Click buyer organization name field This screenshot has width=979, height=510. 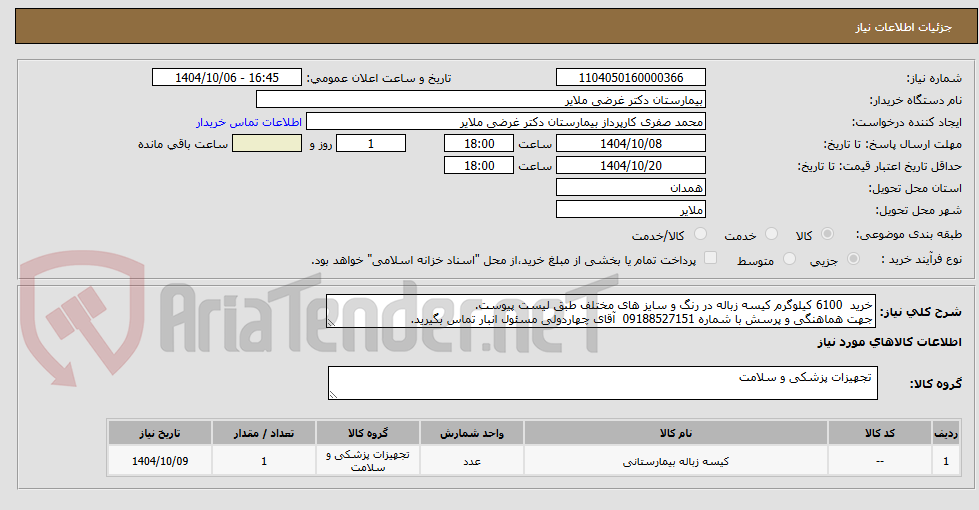pyautogui.click(x=481, y=100)
